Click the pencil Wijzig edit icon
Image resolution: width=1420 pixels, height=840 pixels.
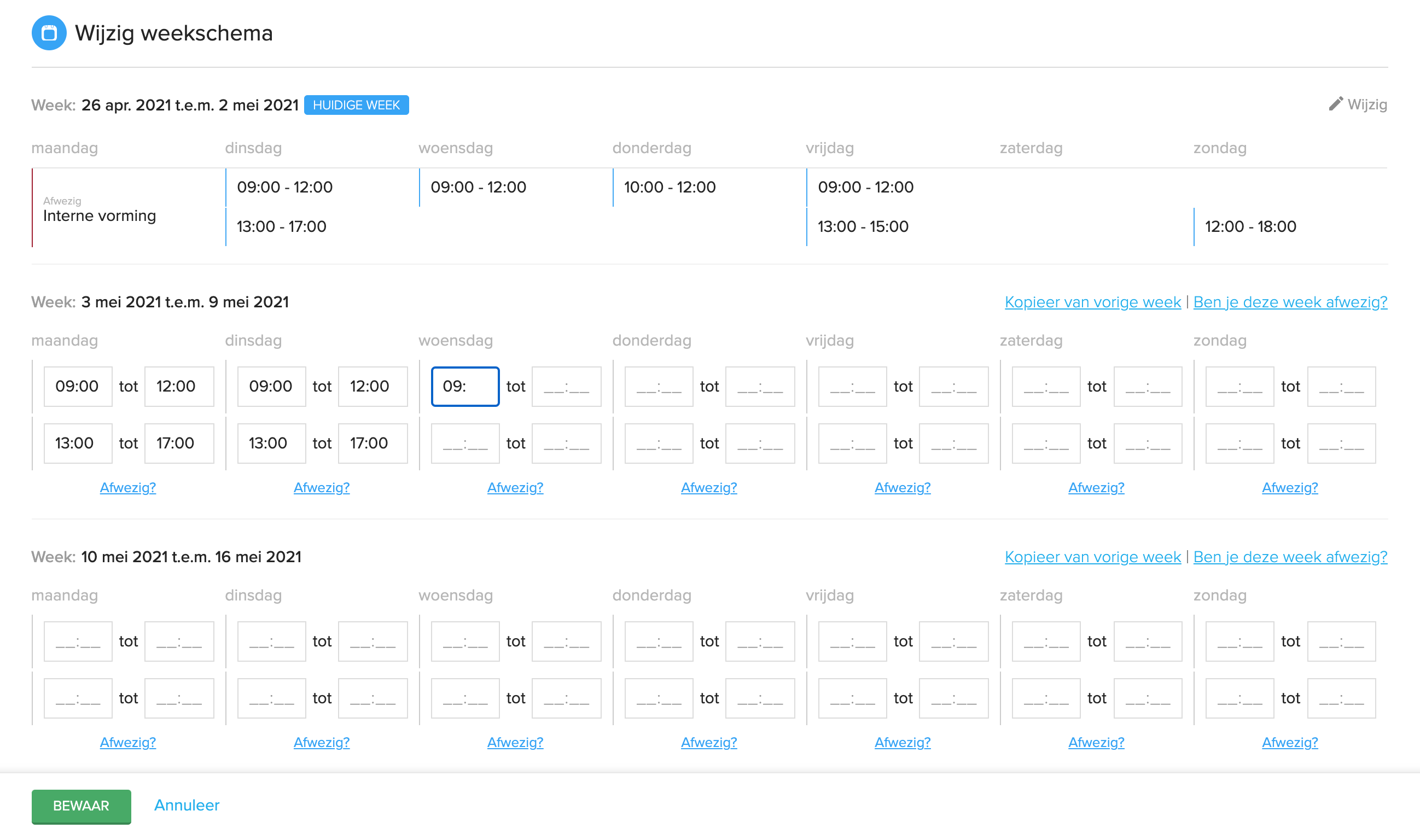click(x=1335, y=104)
